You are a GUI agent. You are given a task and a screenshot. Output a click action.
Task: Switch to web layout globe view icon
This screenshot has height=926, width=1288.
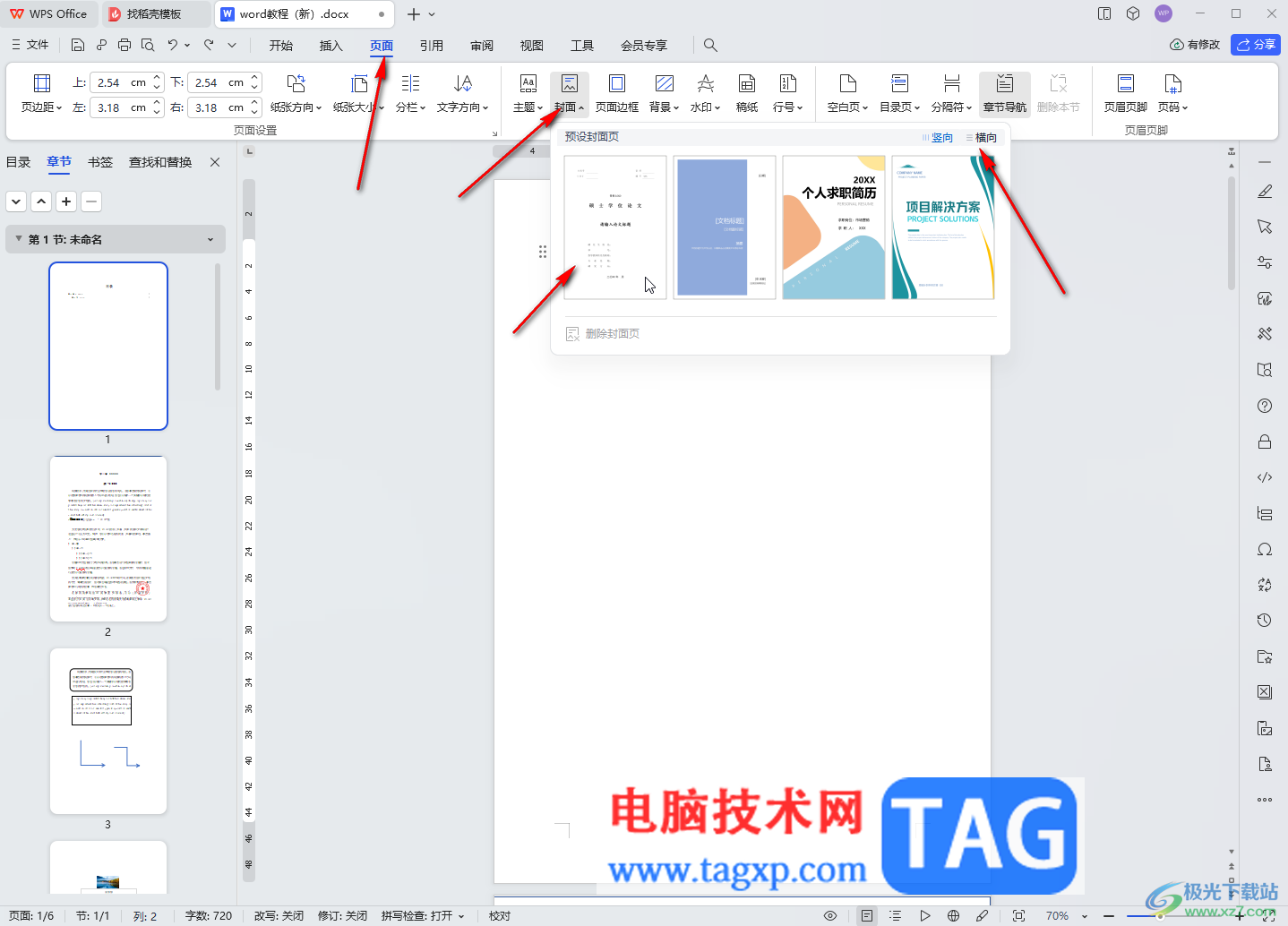tap(953, 915)
